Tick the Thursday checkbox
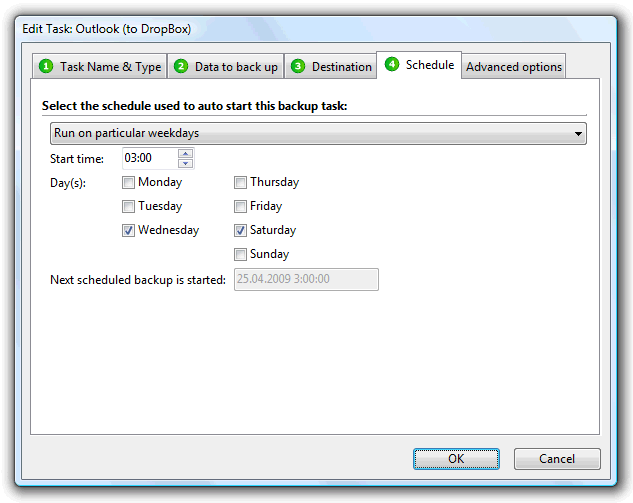633x503 pixels. pyautogui.click(x=240, y=183)
